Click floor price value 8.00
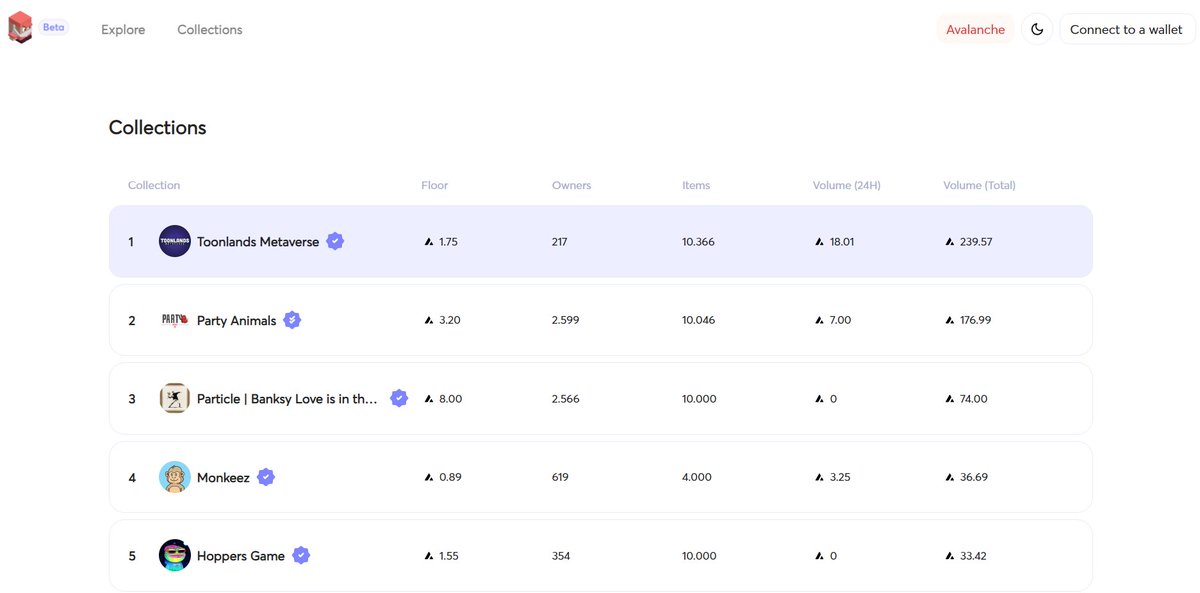The width and height of the screenshot is (1200, 593). pos(450,399)
